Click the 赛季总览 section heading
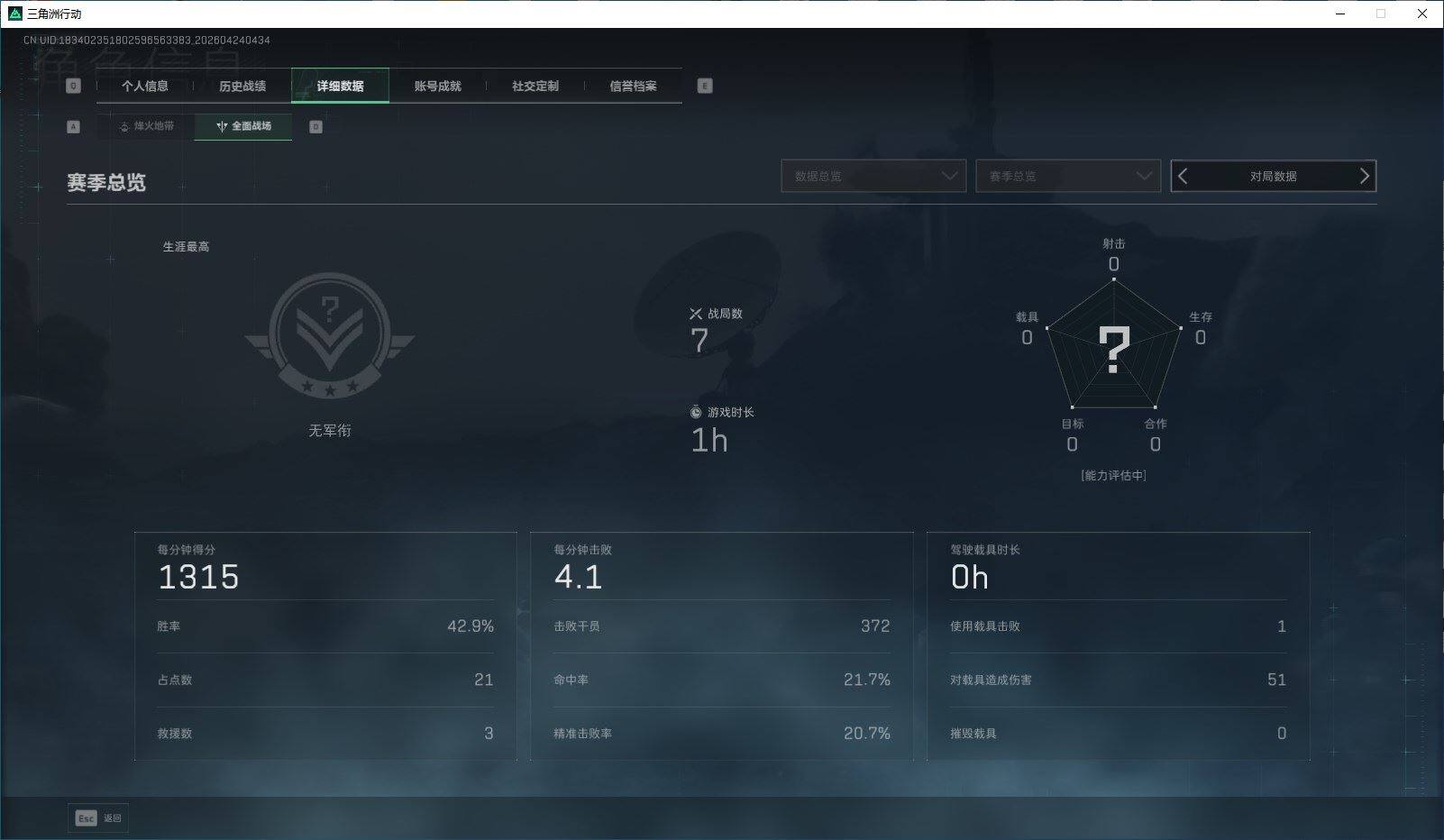This screenshot has width=1444, height=840. (106, 182)
